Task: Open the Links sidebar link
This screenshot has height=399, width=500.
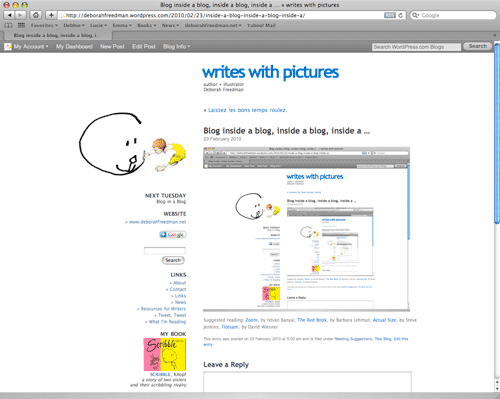Action: point(180,296)
